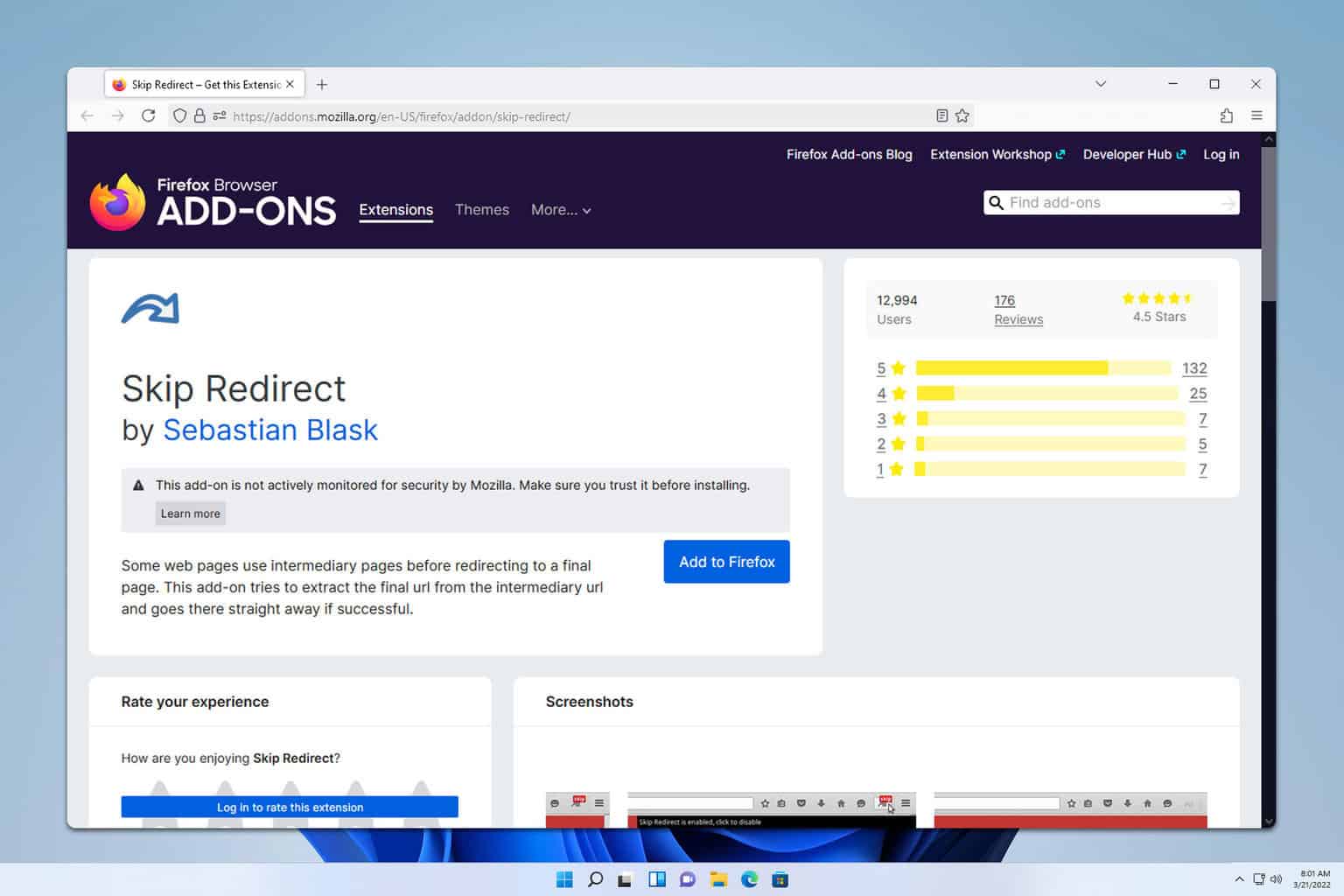Open the Extensions puzzle-piece toolbar icon
The image size is (1344, 896).
click(x=1227, y=115)
